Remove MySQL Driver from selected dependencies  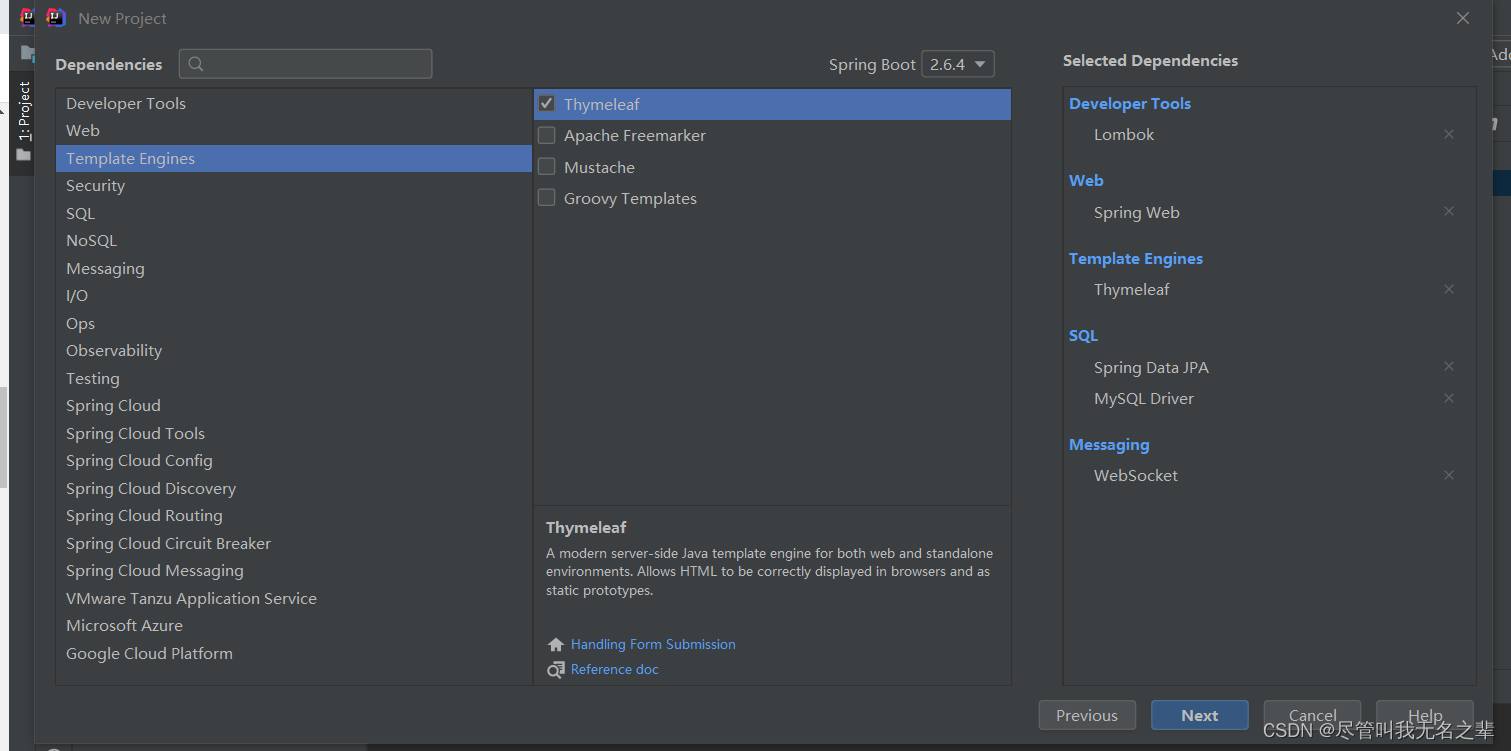tap(1448, 398)
